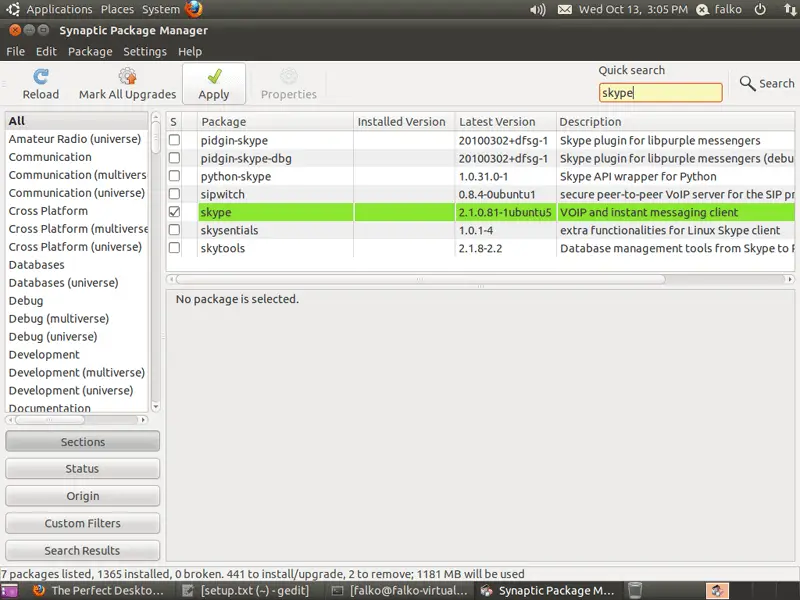Open the mail envelope indicator
Screen dimensions: 800x600
[565, 9]
